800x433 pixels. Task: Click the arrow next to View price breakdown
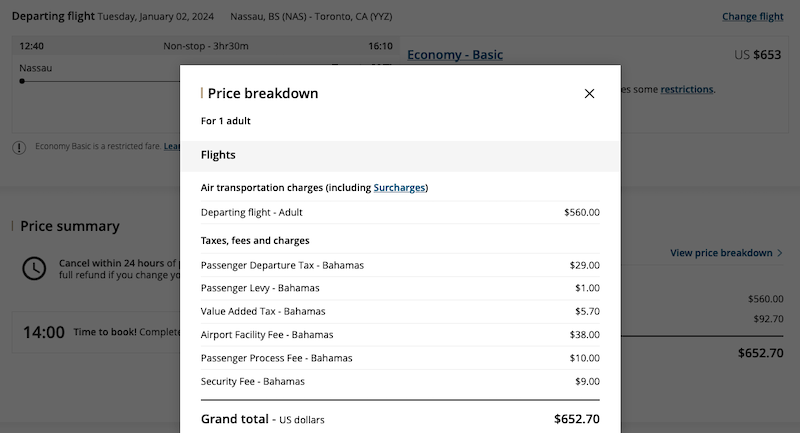point(780,253)
